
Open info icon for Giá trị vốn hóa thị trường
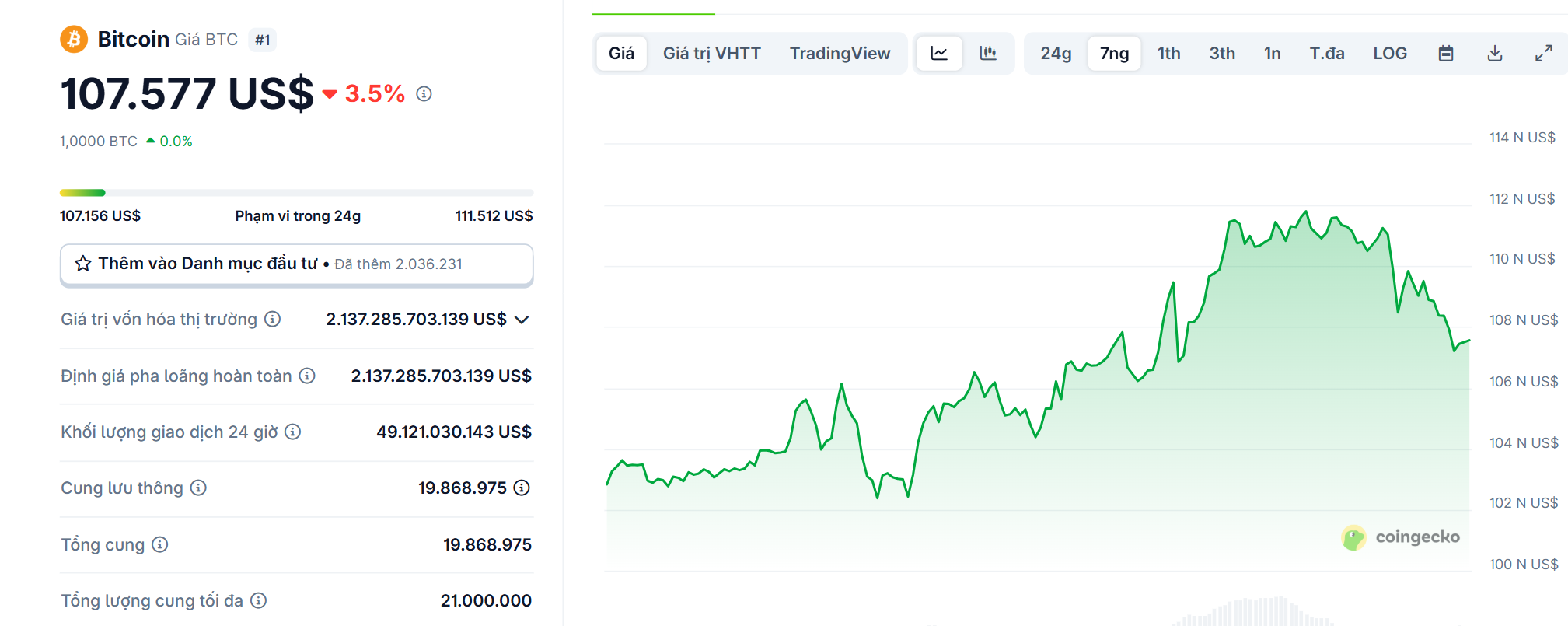point(272,319)
